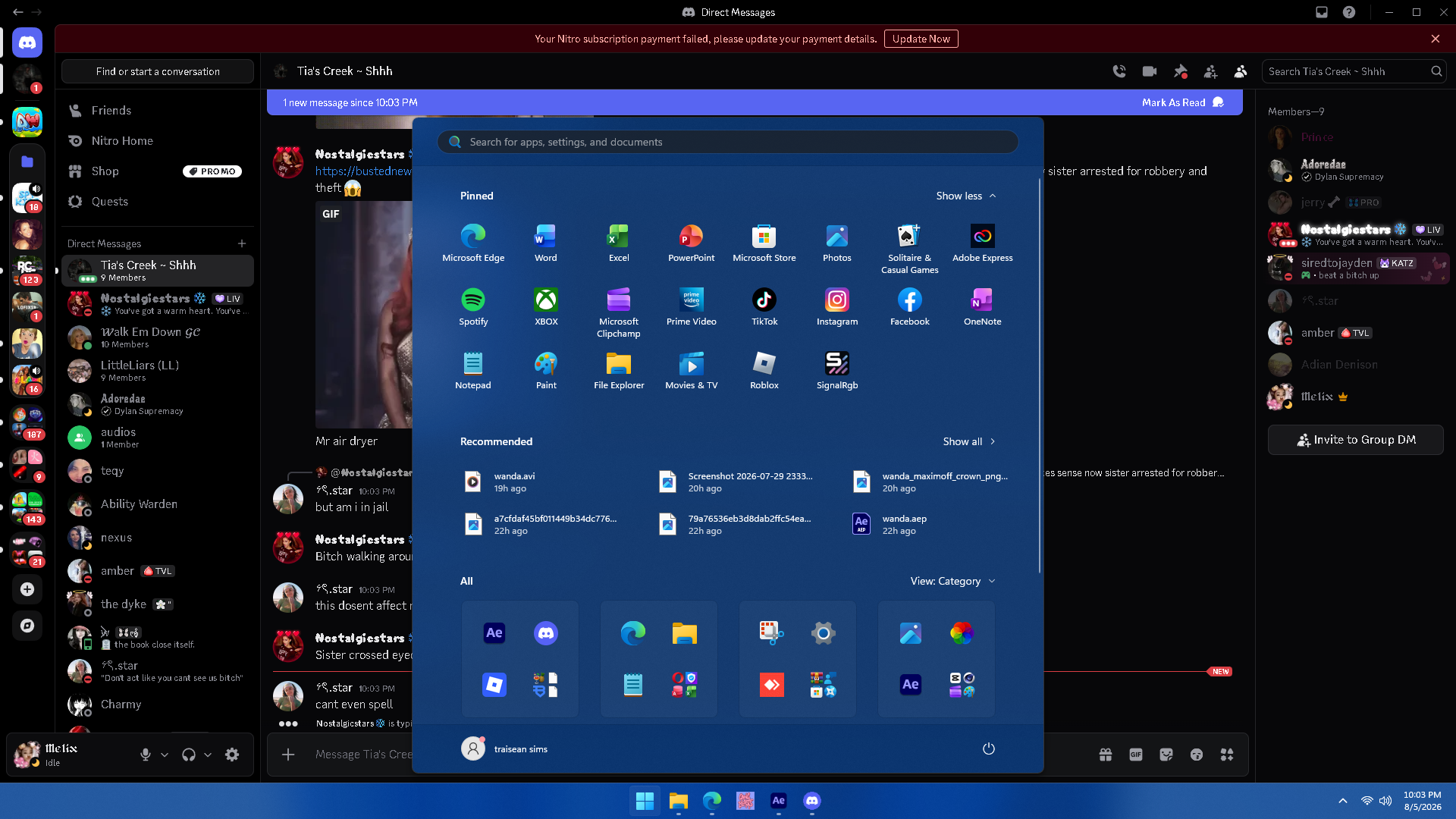Click the Start menu power button
Viewport: 1456px width, 819px height.
(989, 748)
